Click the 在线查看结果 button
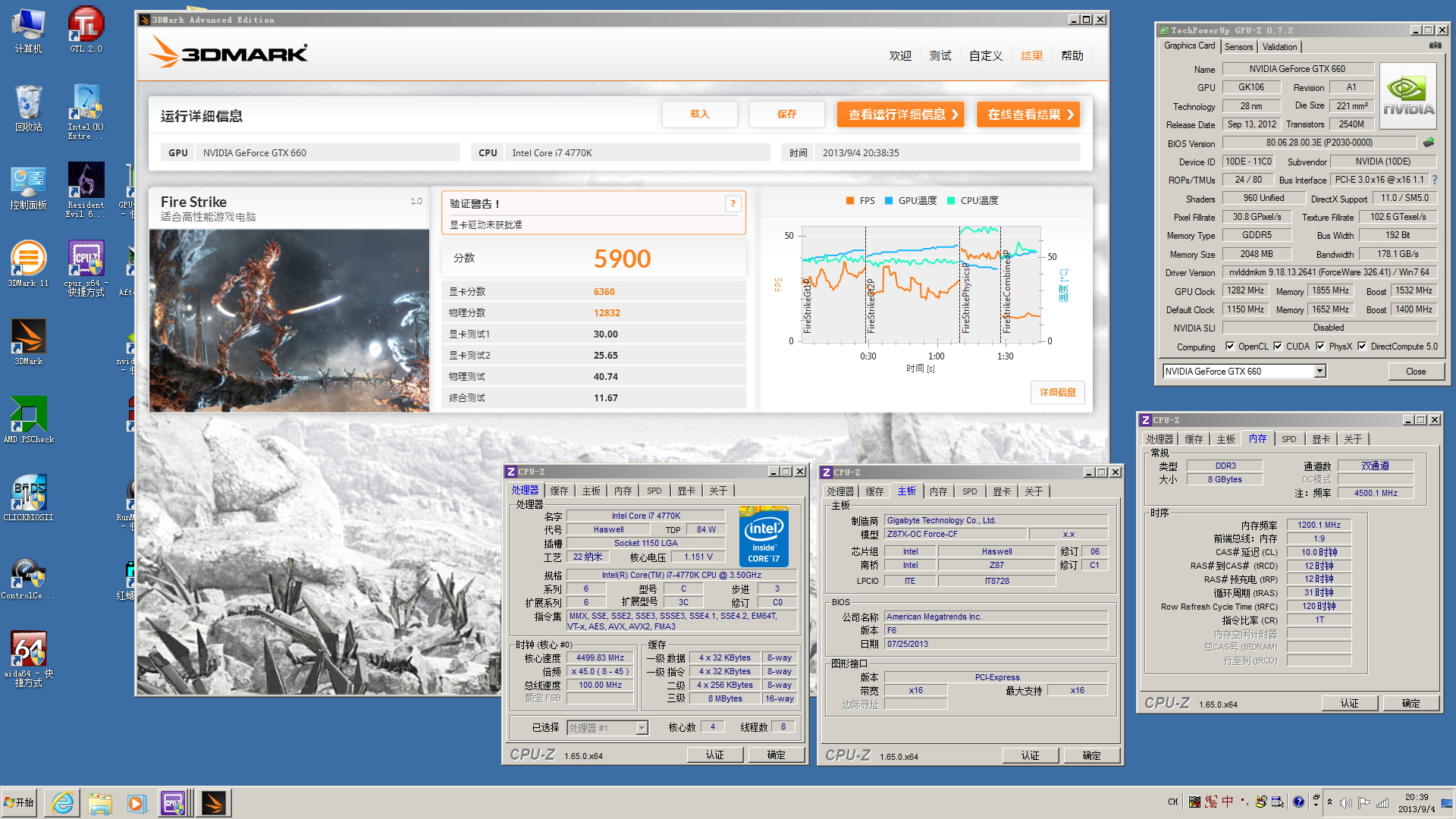1456x819 pixels. (1028, 115)
